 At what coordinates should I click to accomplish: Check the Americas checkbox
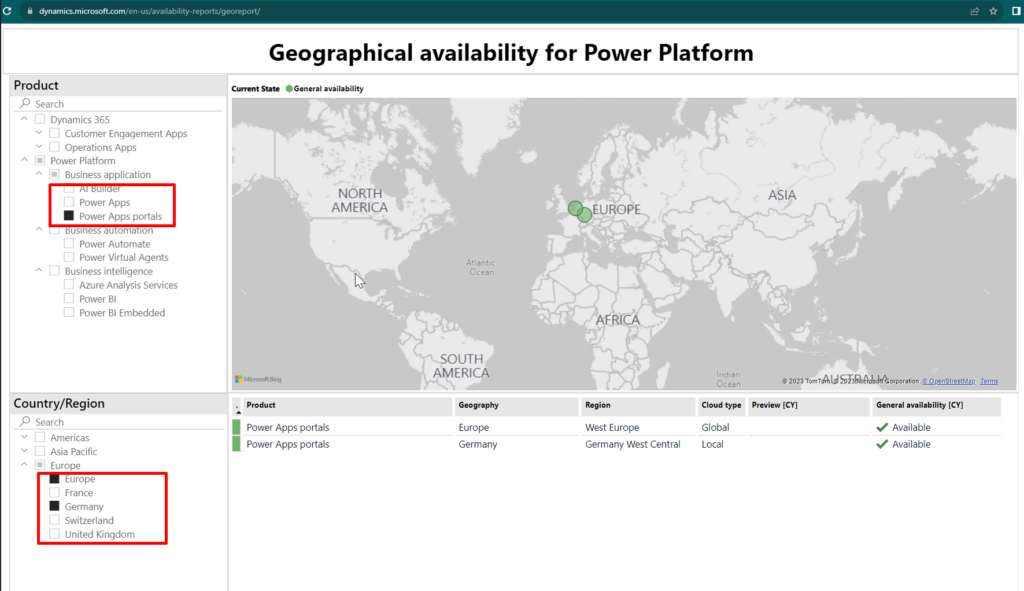[x=40, y=437]
